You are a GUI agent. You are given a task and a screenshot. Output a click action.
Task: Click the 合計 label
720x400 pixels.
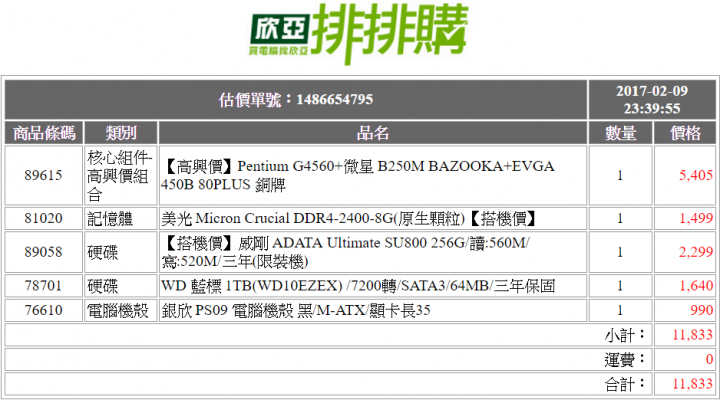[x=625, y=384]
